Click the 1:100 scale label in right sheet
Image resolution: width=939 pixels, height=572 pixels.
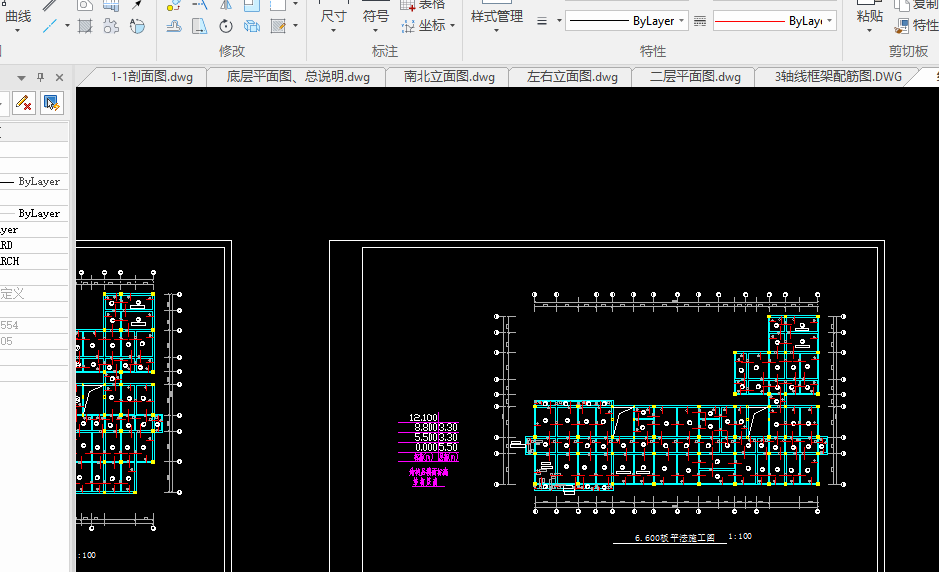740,536
